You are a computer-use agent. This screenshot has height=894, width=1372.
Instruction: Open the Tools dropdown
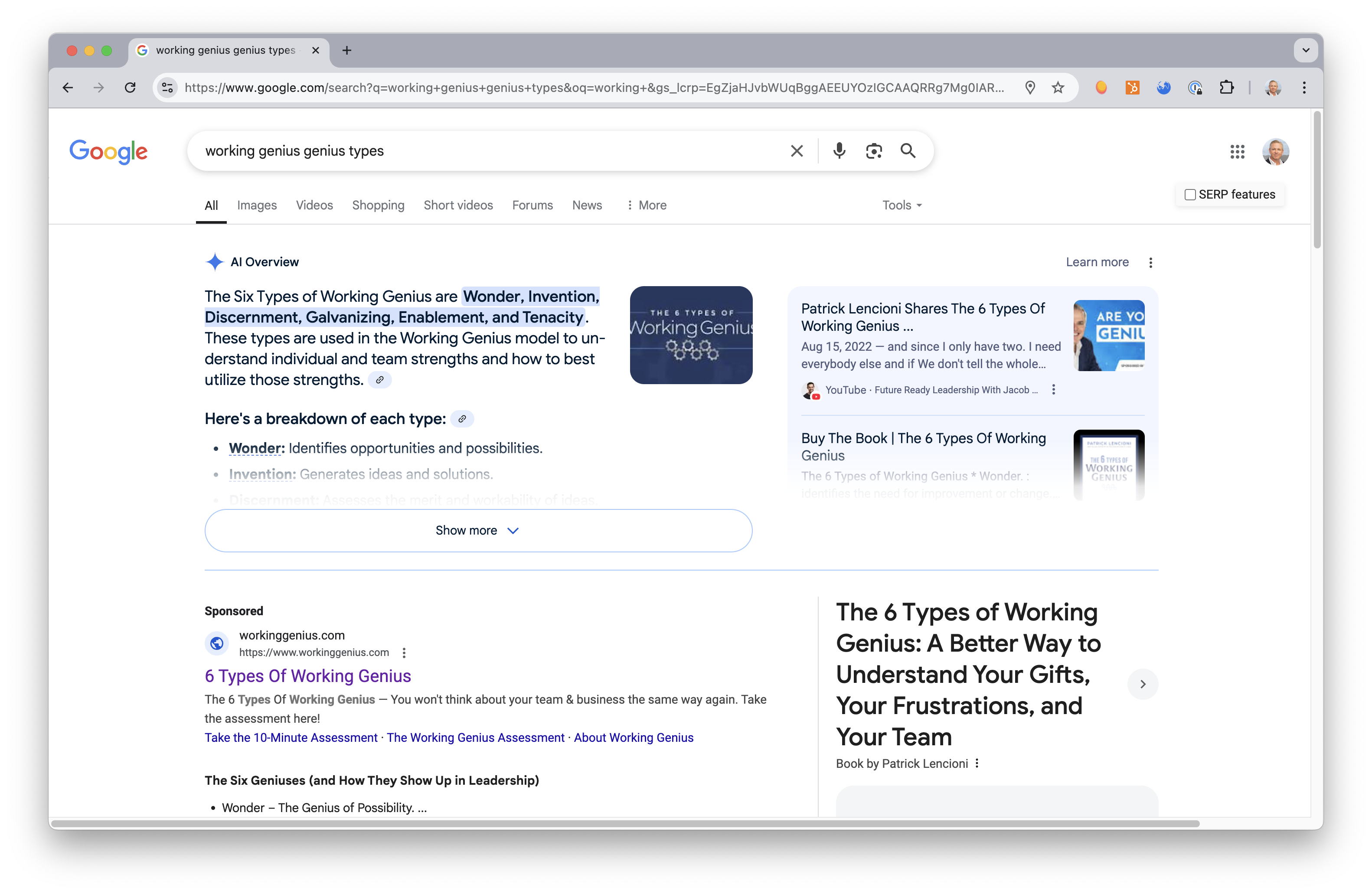[x=902, y=205]
